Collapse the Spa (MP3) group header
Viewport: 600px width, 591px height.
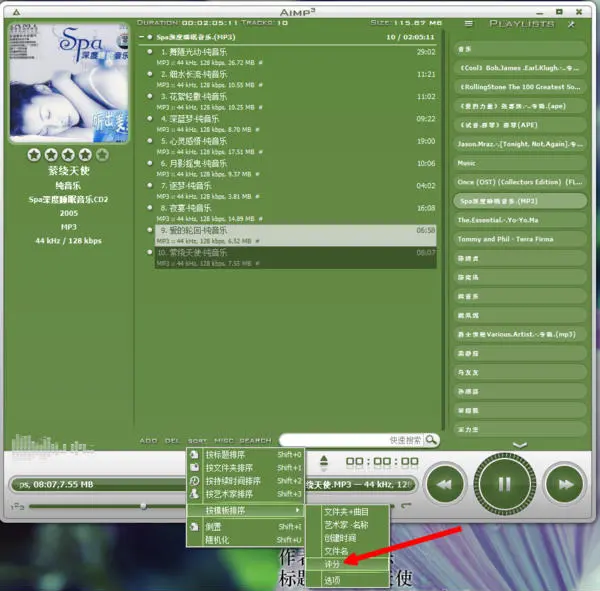tap(142, 37)
